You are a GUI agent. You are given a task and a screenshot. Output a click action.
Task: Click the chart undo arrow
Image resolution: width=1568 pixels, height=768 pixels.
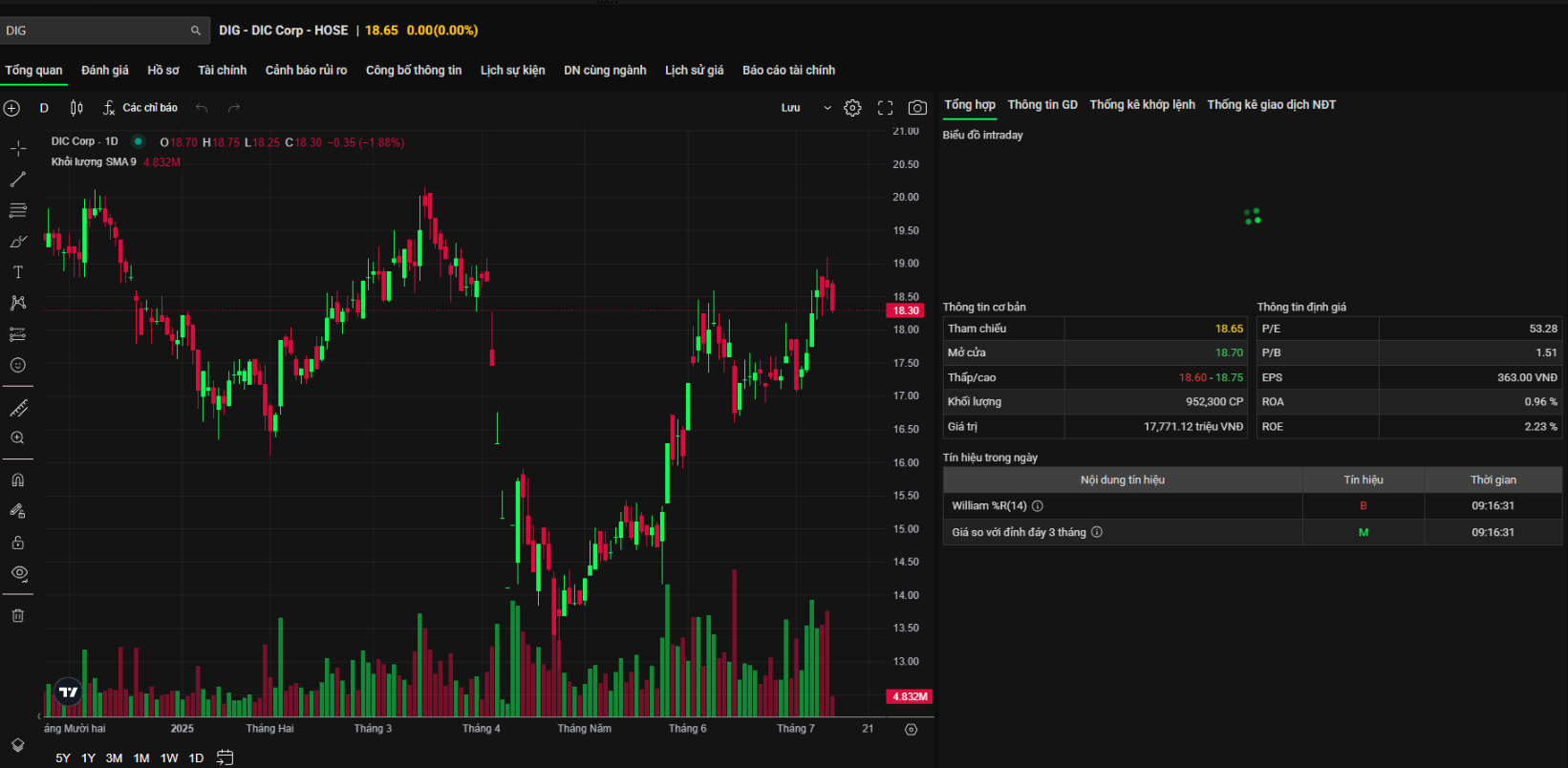tap(202, 108)
